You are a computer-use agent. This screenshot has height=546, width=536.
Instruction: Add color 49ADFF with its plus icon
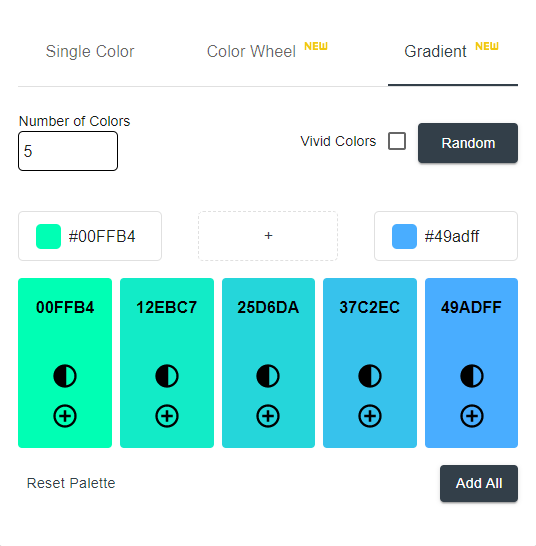472,416
